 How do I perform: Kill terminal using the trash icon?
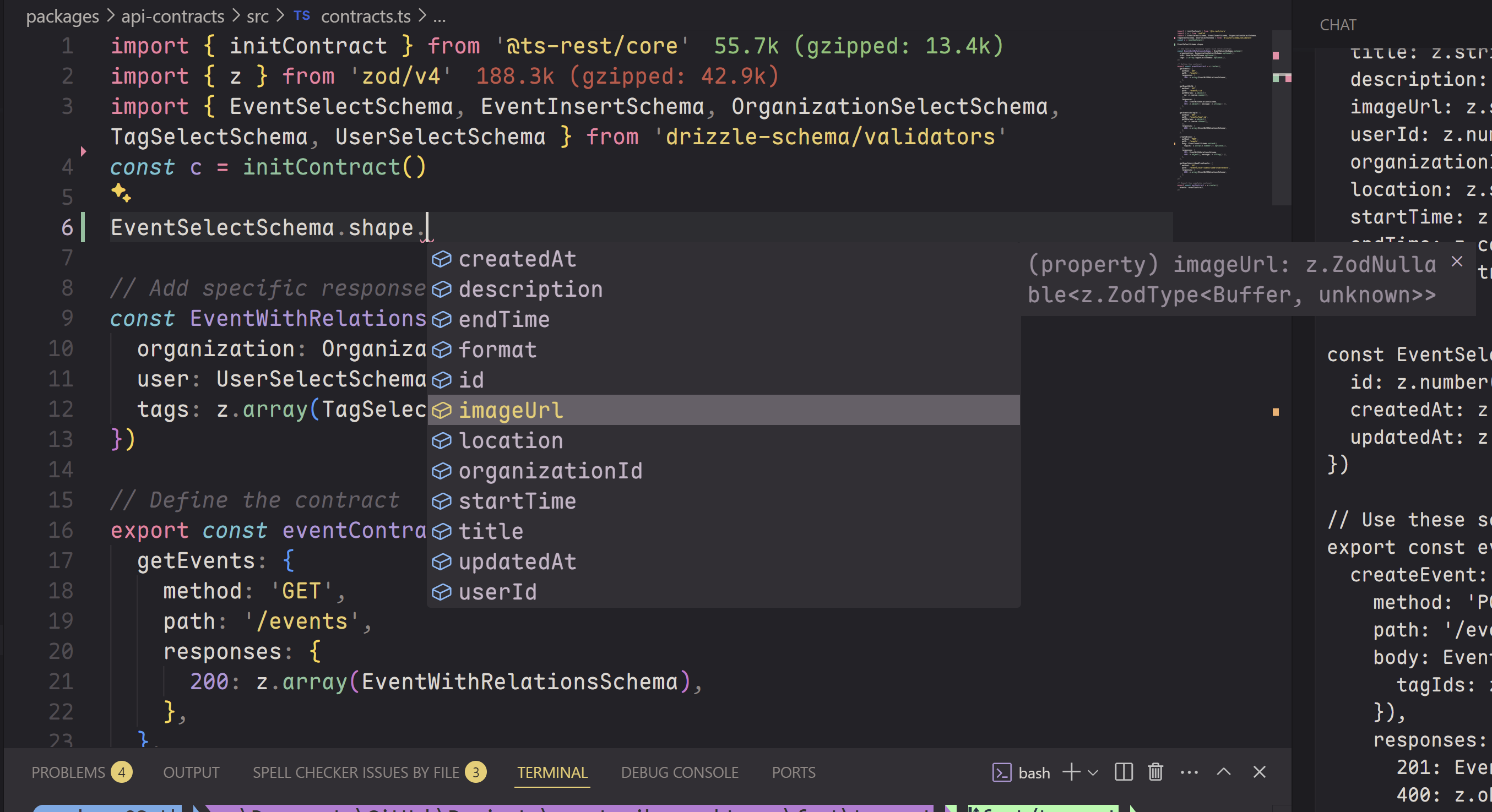[x=1155, y=772]
